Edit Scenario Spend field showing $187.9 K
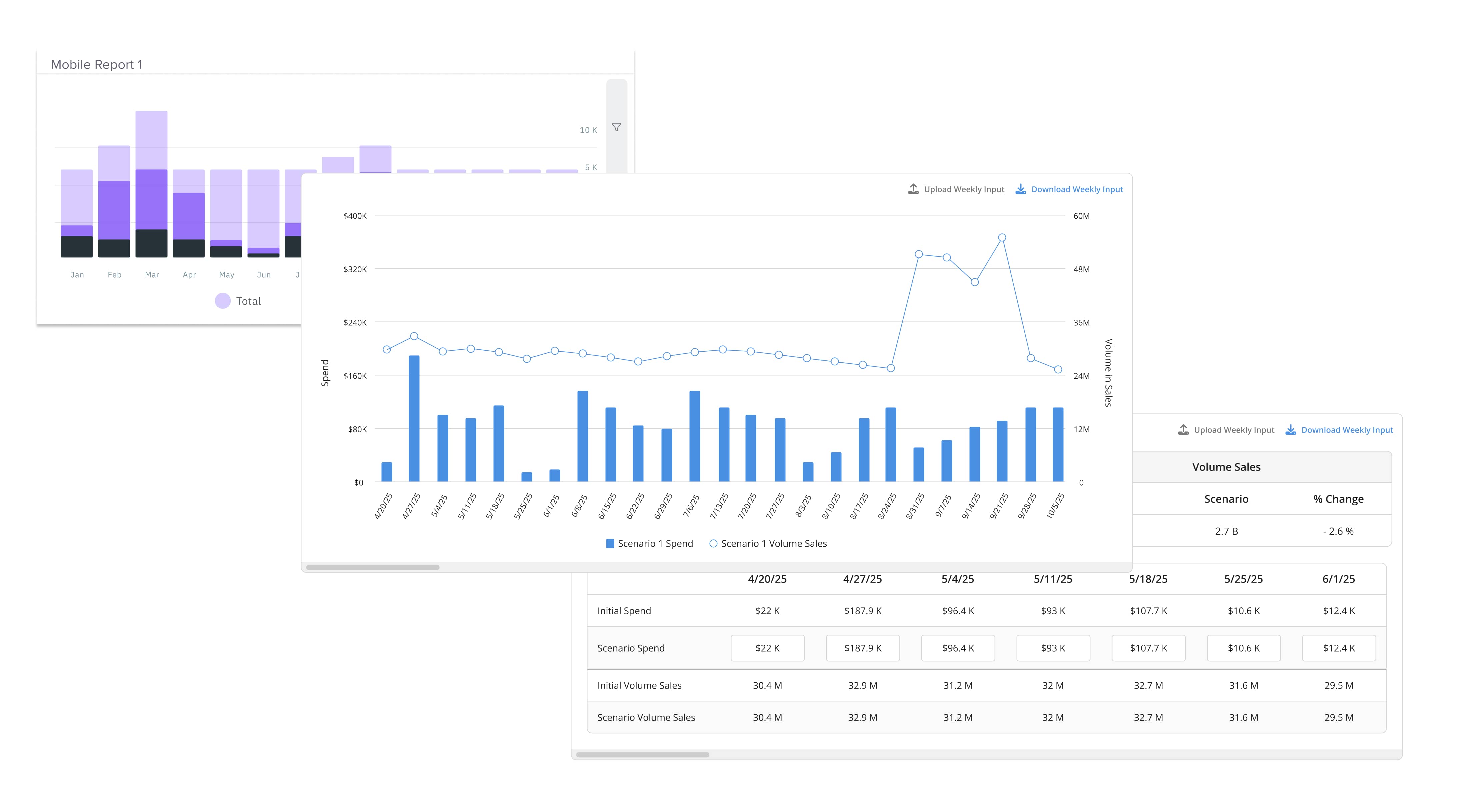Screen dimensions: 1464x812 (x=862, y=648)
